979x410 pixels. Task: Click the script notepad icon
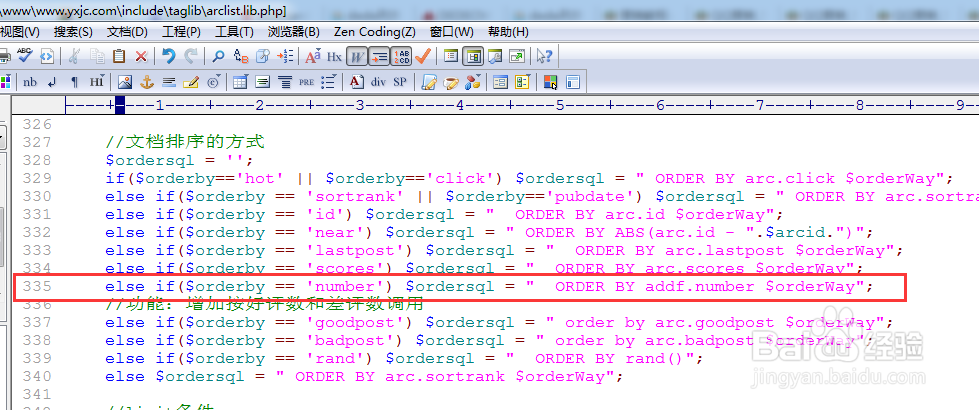[428, 82]
